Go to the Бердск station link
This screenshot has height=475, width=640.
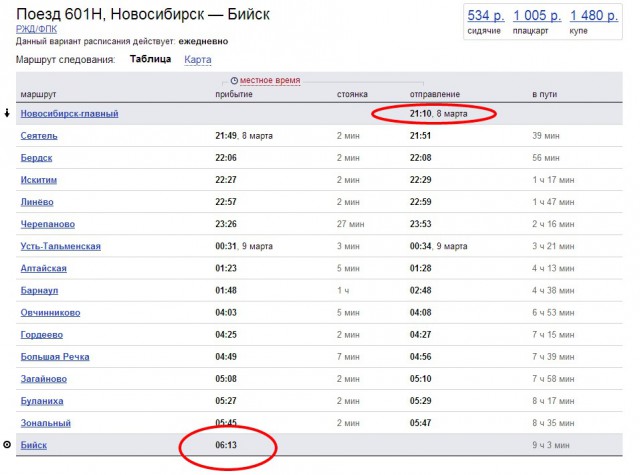point(37,157)
